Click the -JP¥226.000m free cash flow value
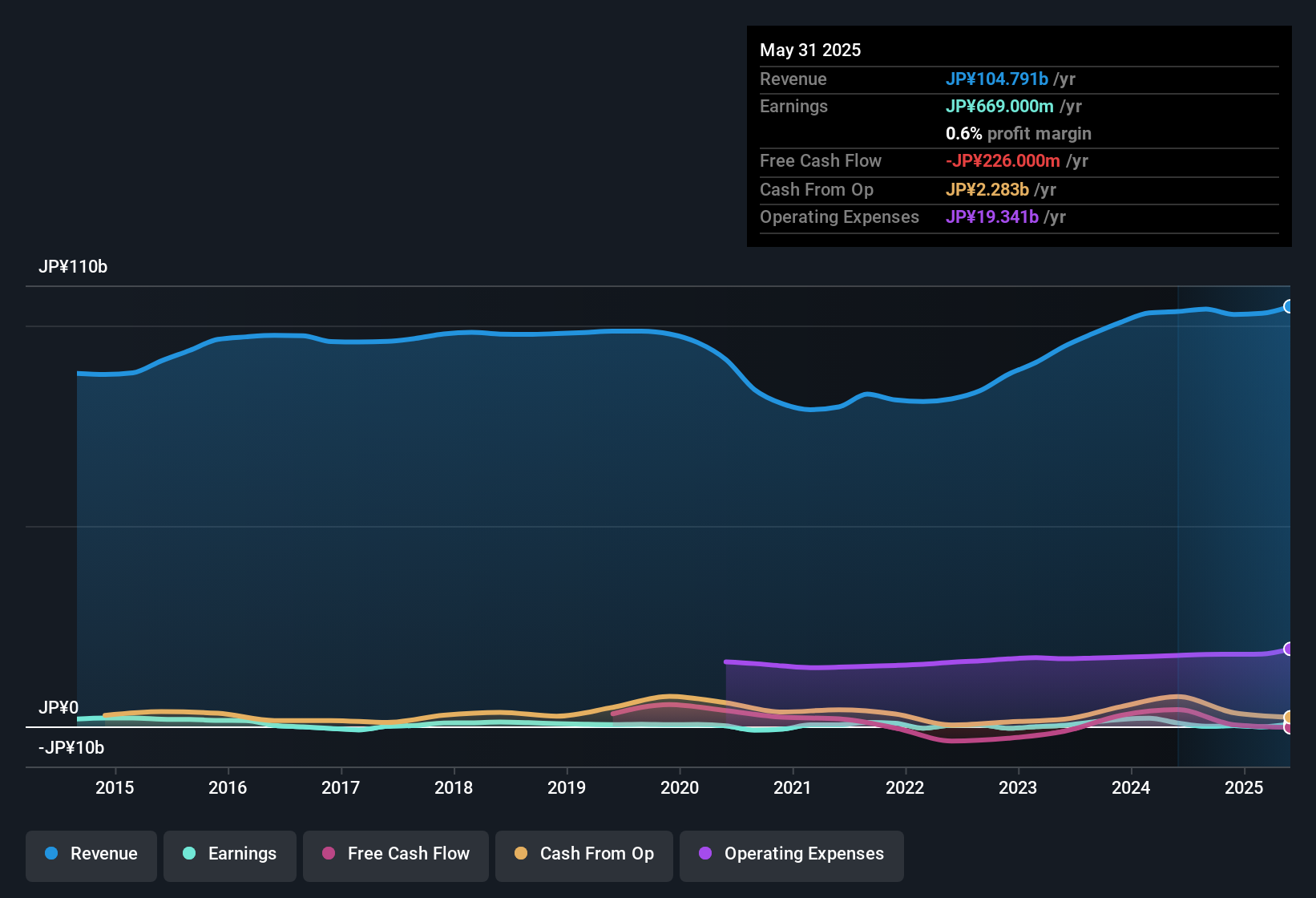Image resolution: width=1316 pixels, height=898 pixels. (1003, 160)
